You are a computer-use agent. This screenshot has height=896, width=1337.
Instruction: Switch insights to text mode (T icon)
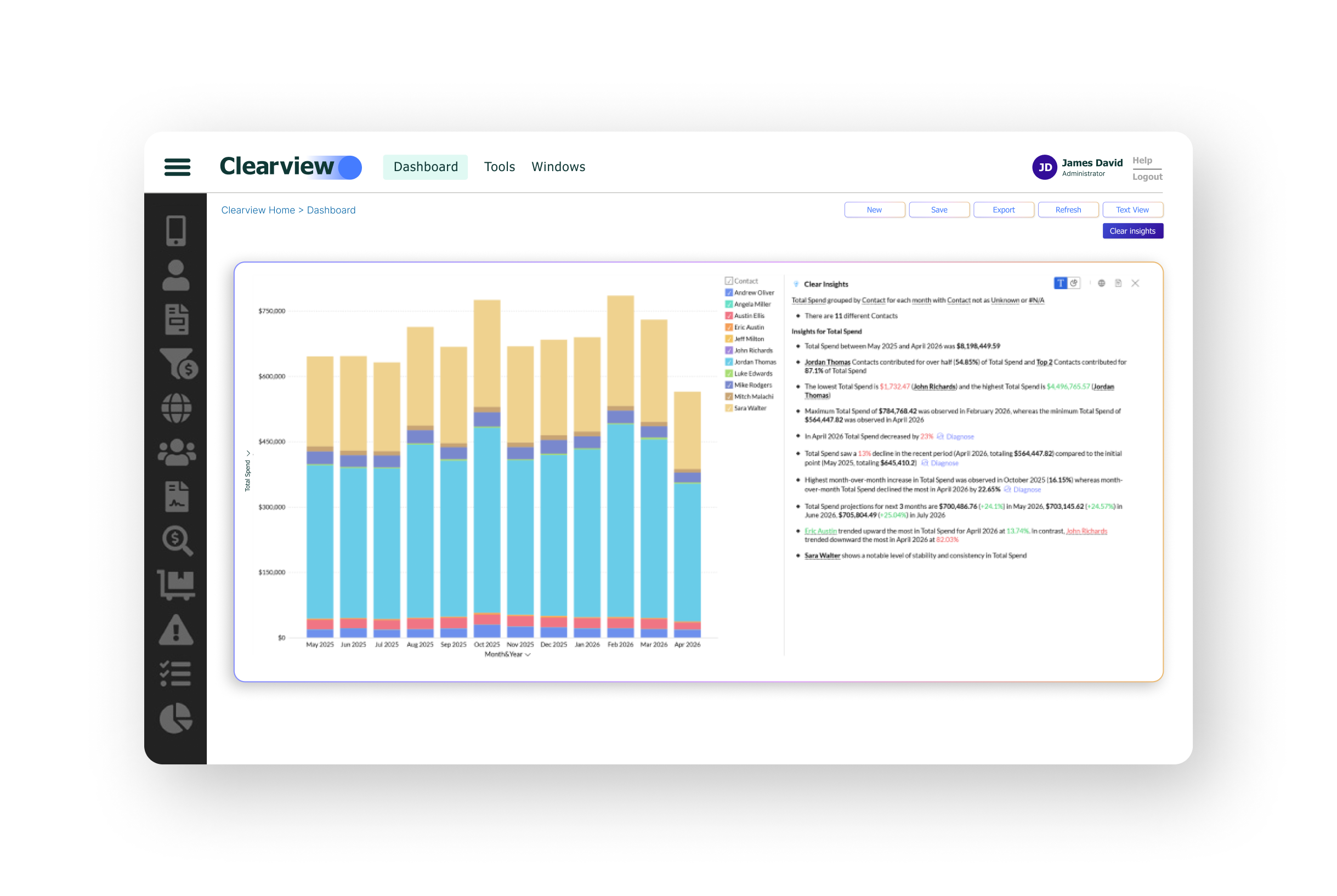(x=1060, y=283)
